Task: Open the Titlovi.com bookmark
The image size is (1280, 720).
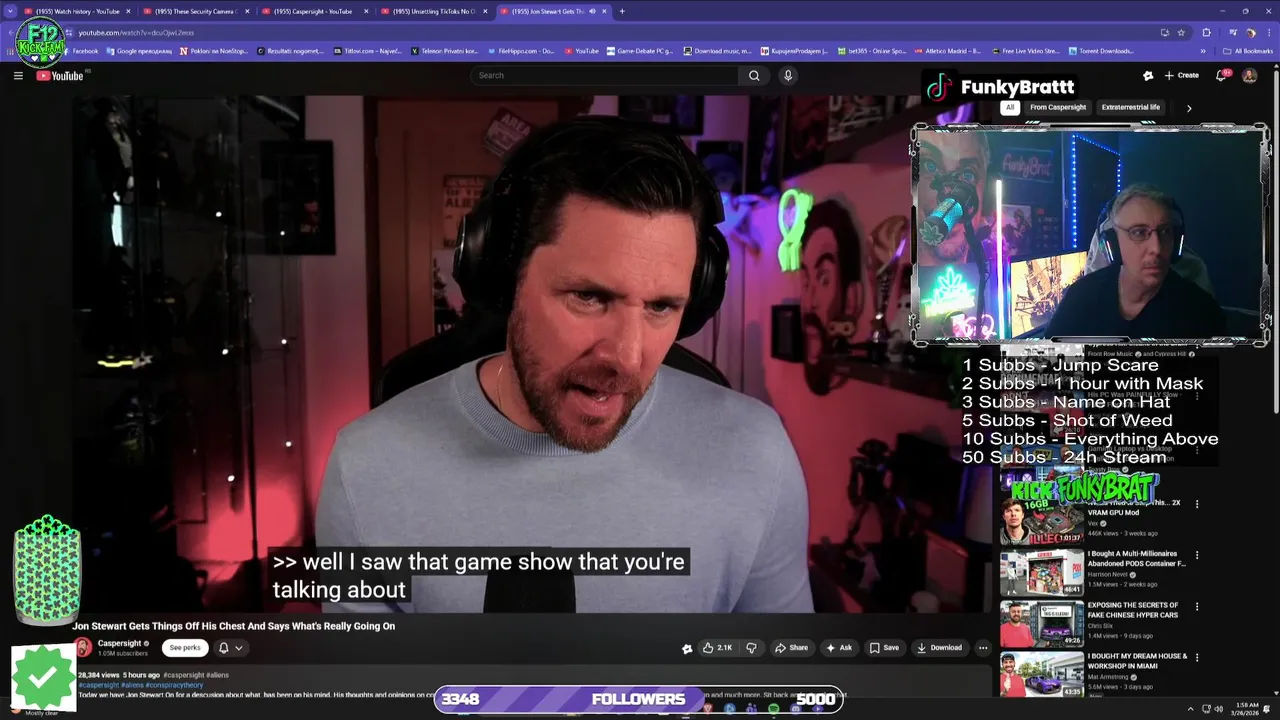Action: click(x=367, y=51)
